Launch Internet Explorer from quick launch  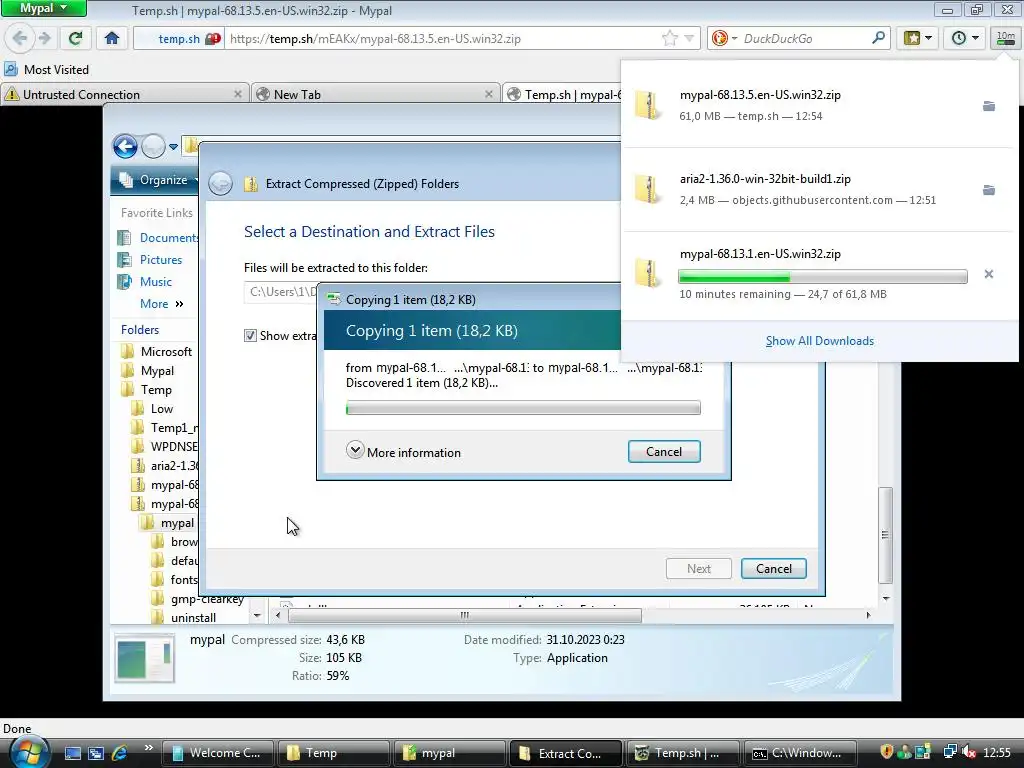119,753
